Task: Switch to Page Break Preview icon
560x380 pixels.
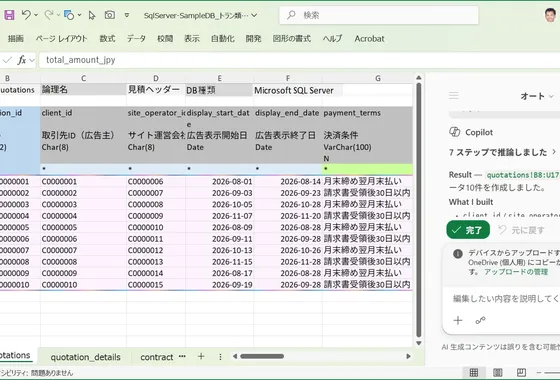Action: coord(521,372)
